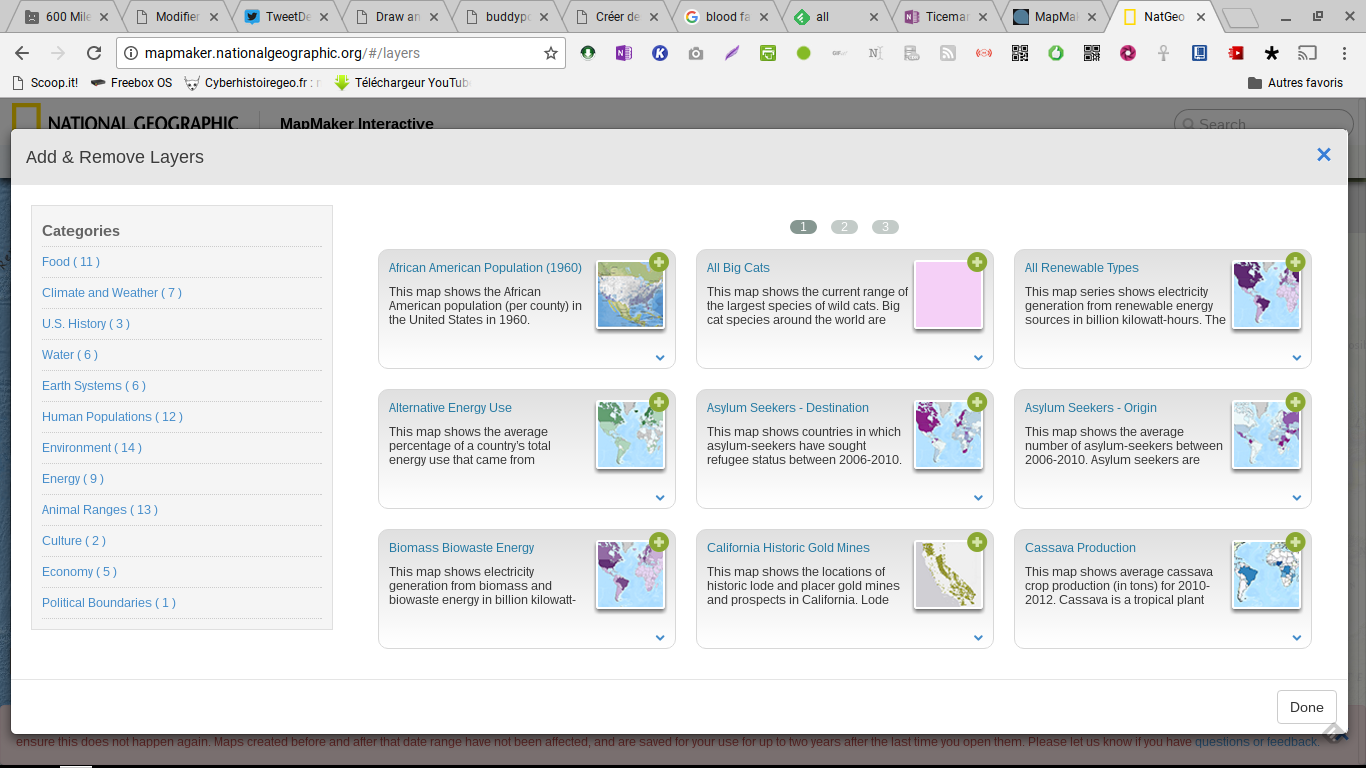Go to layers page 3
The width and height of the screenshot is (1366, 768).
click(x=885, y=227)
